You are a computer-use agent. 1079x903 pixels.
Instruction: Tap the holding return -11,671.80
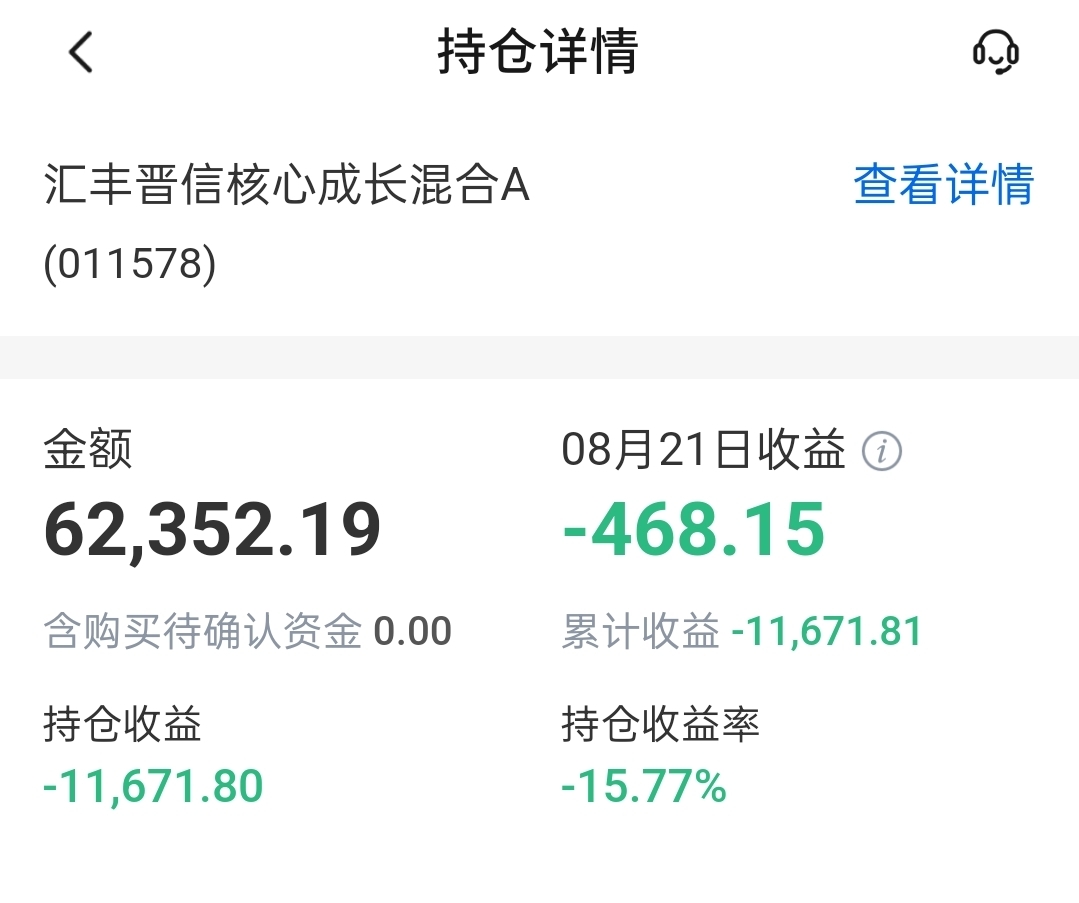(153, 787)
